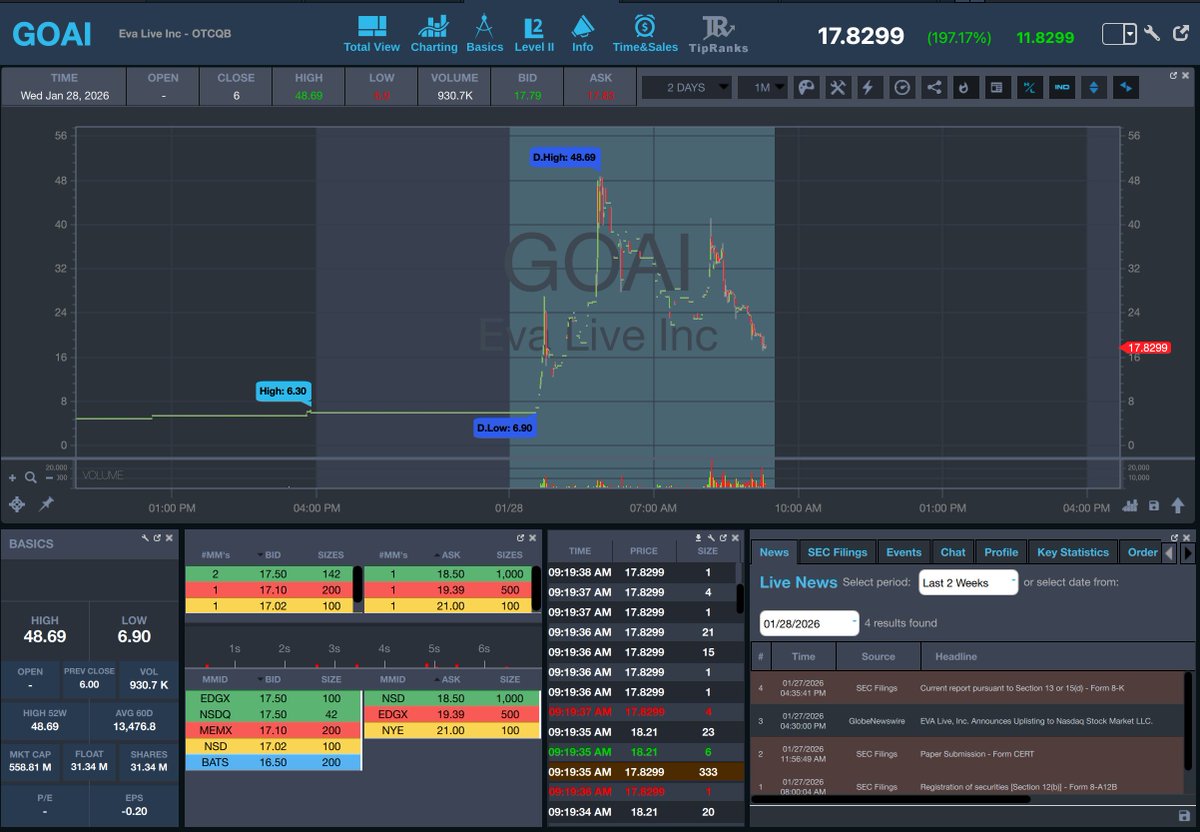Open the Total View layout
Image resolution: width=1200 pixels, height=832 pixels.
tap(371, 34)
